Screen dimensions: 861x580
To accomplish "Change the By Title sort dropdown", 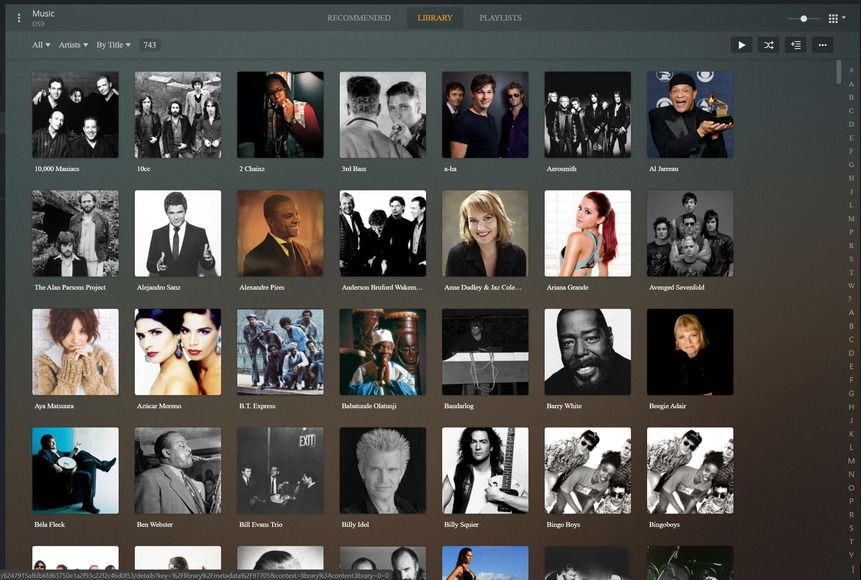I will [x=113, y=45].
